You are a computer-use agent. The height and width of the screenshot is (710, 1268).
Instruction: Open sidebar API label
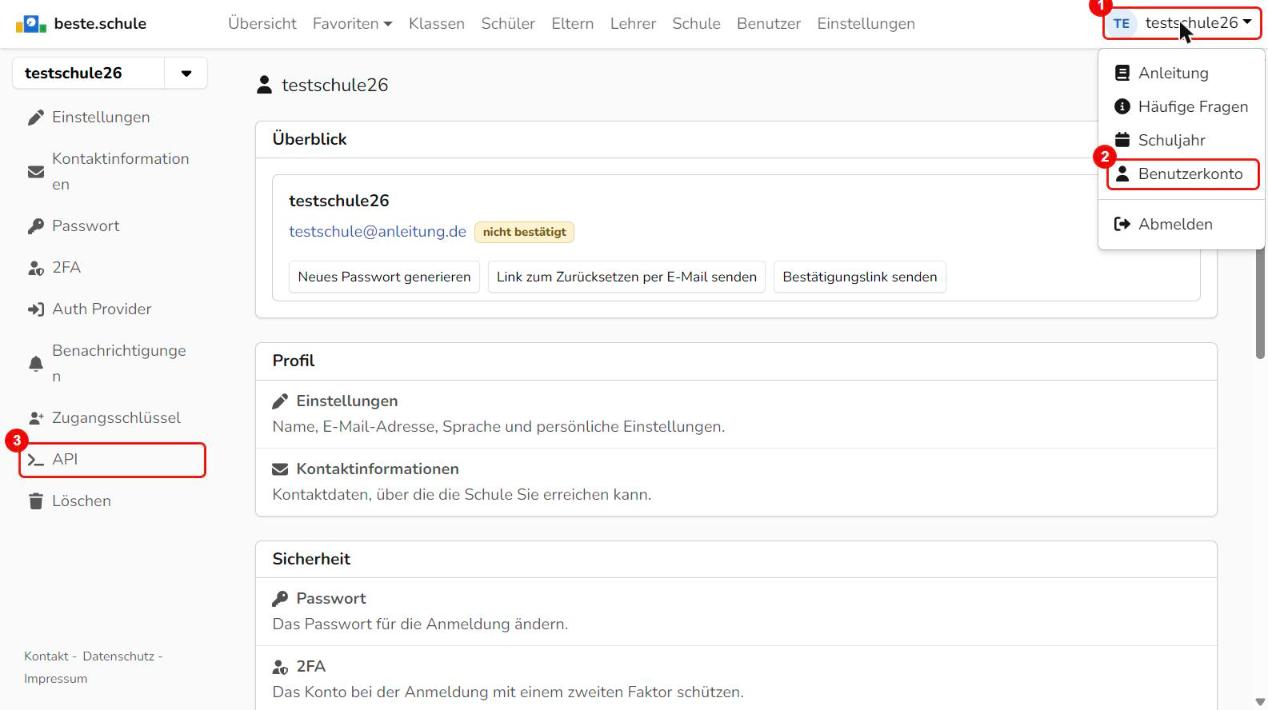[65, 460]
